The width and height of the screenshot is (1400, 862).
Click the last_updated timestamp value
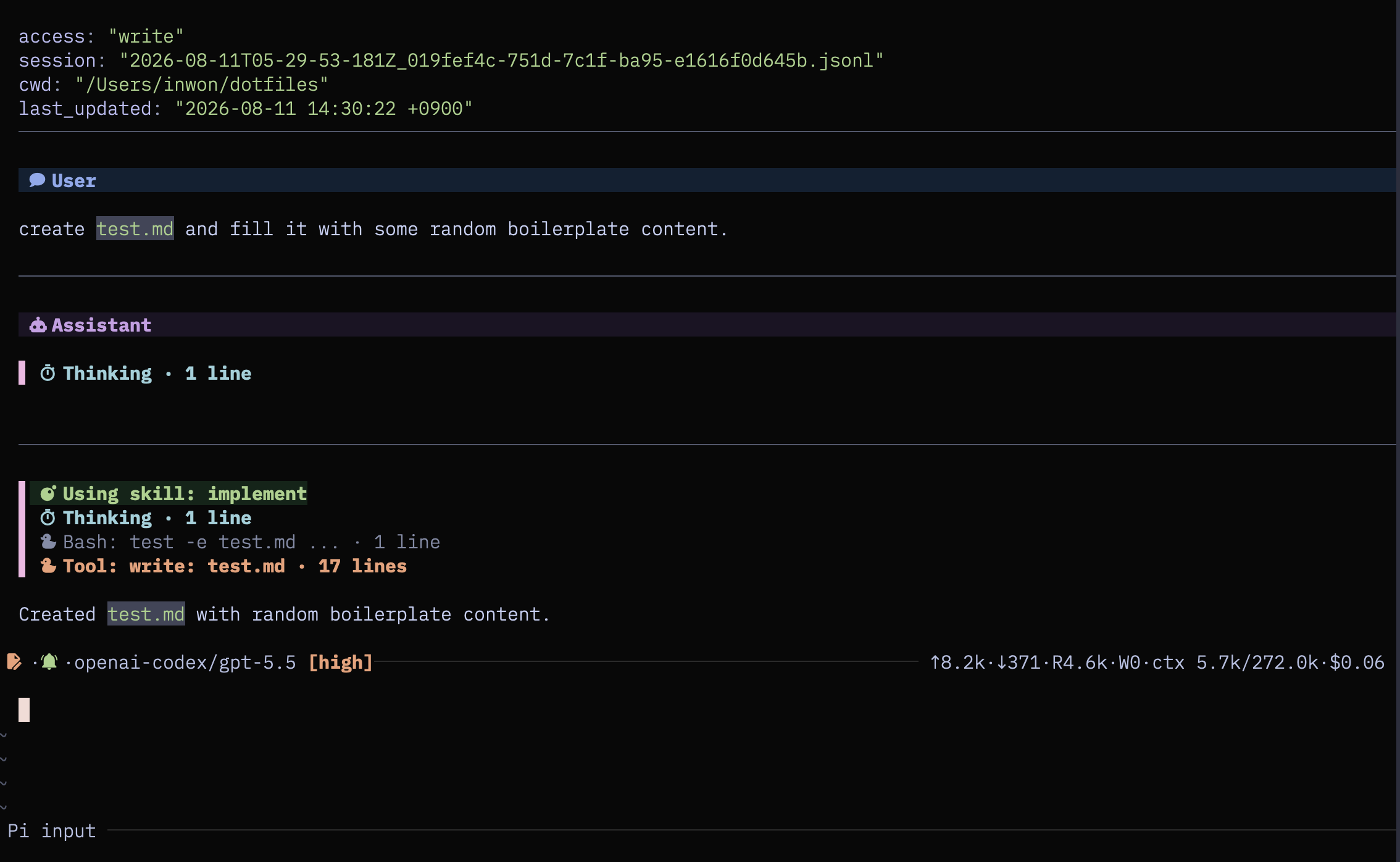[323, 109]
